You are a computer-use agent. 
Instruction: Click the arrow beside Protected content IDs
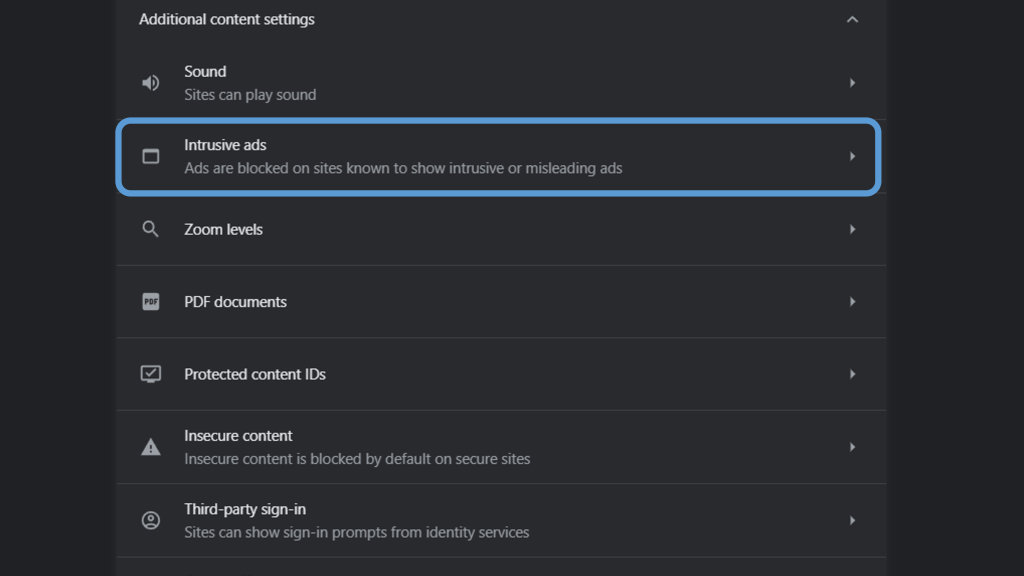pyautogui.click(x=852, y=374)
